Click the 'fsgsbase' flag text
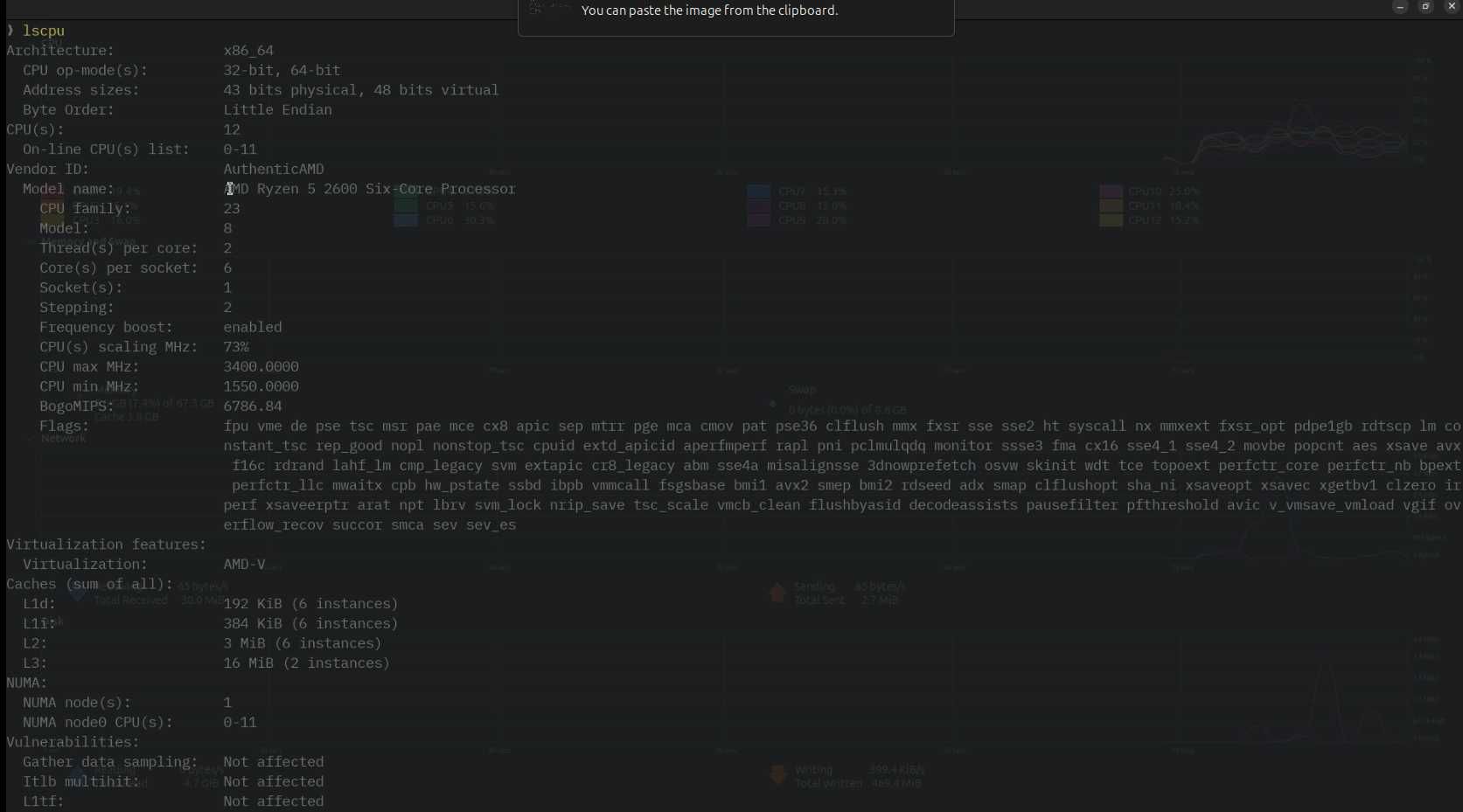 tap(692, 486)
